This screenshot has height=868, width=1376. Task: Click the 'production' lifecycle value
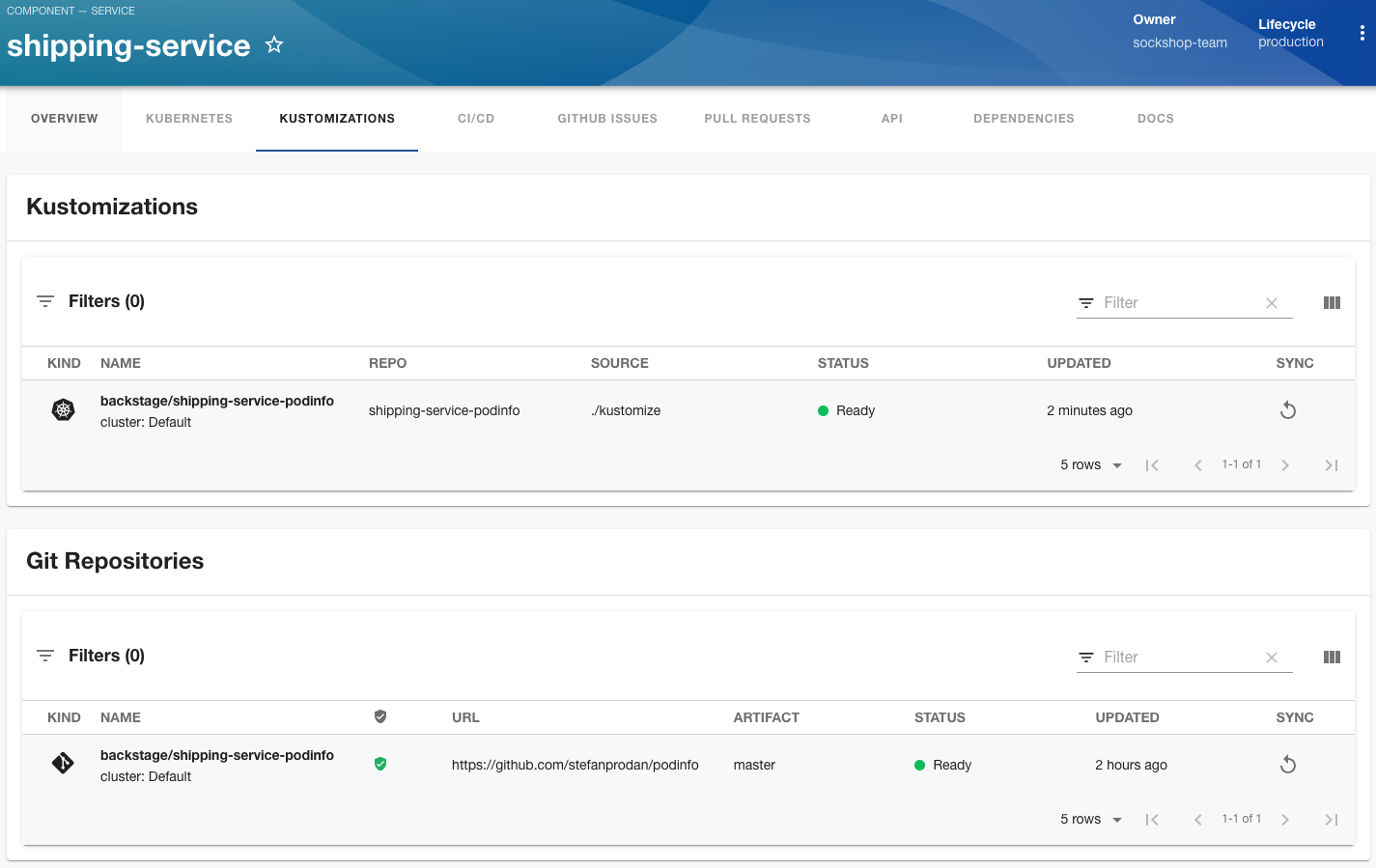[1290, 42]
